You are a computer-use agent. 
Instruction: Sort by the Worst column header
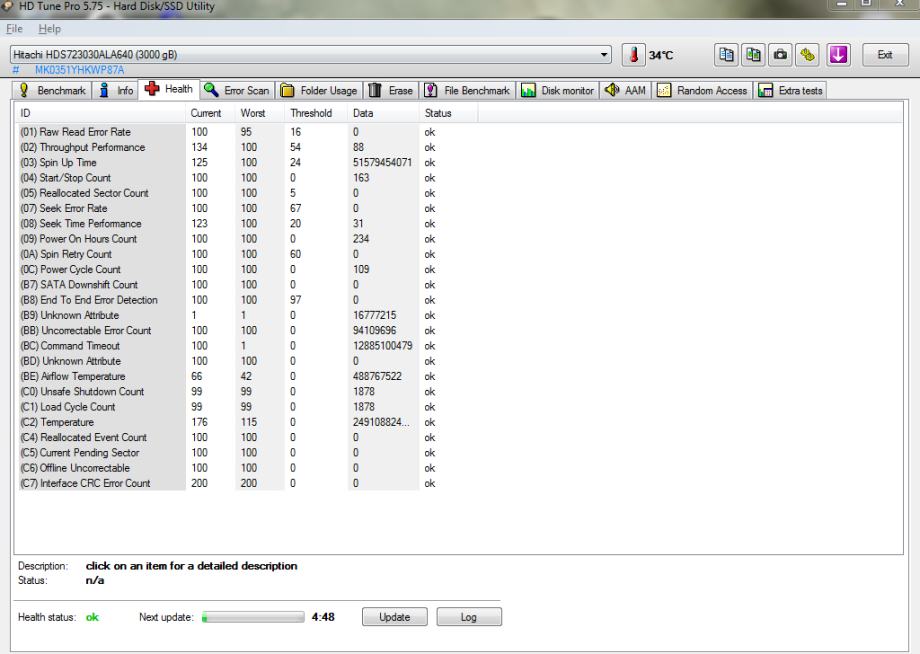(x=260, y=113)
